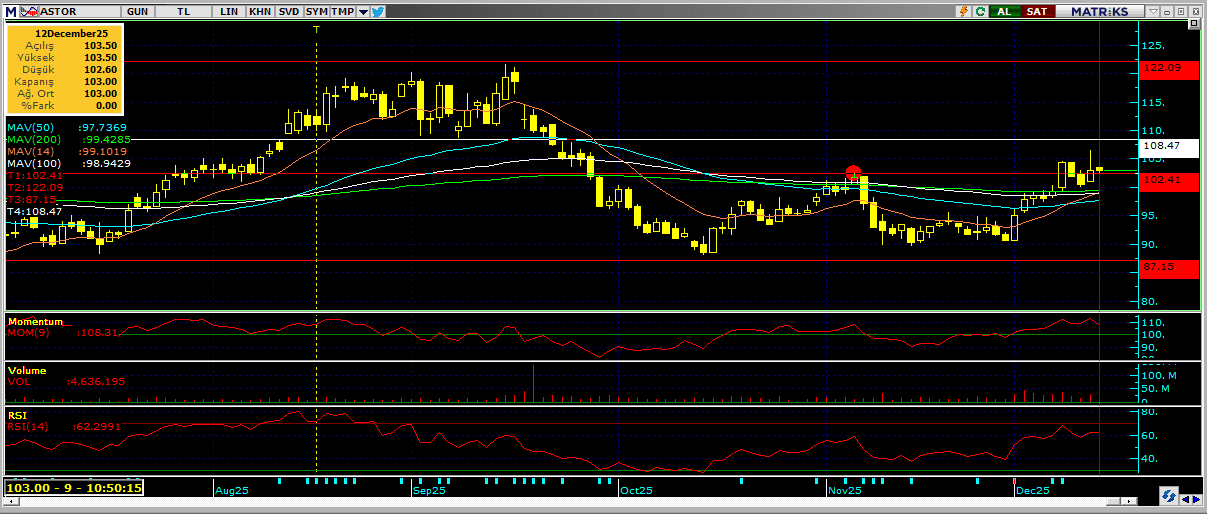Expand the black arrow dropdown after TMP
Viewport: 1207px width, 514px height.
(x=364, y=11)
